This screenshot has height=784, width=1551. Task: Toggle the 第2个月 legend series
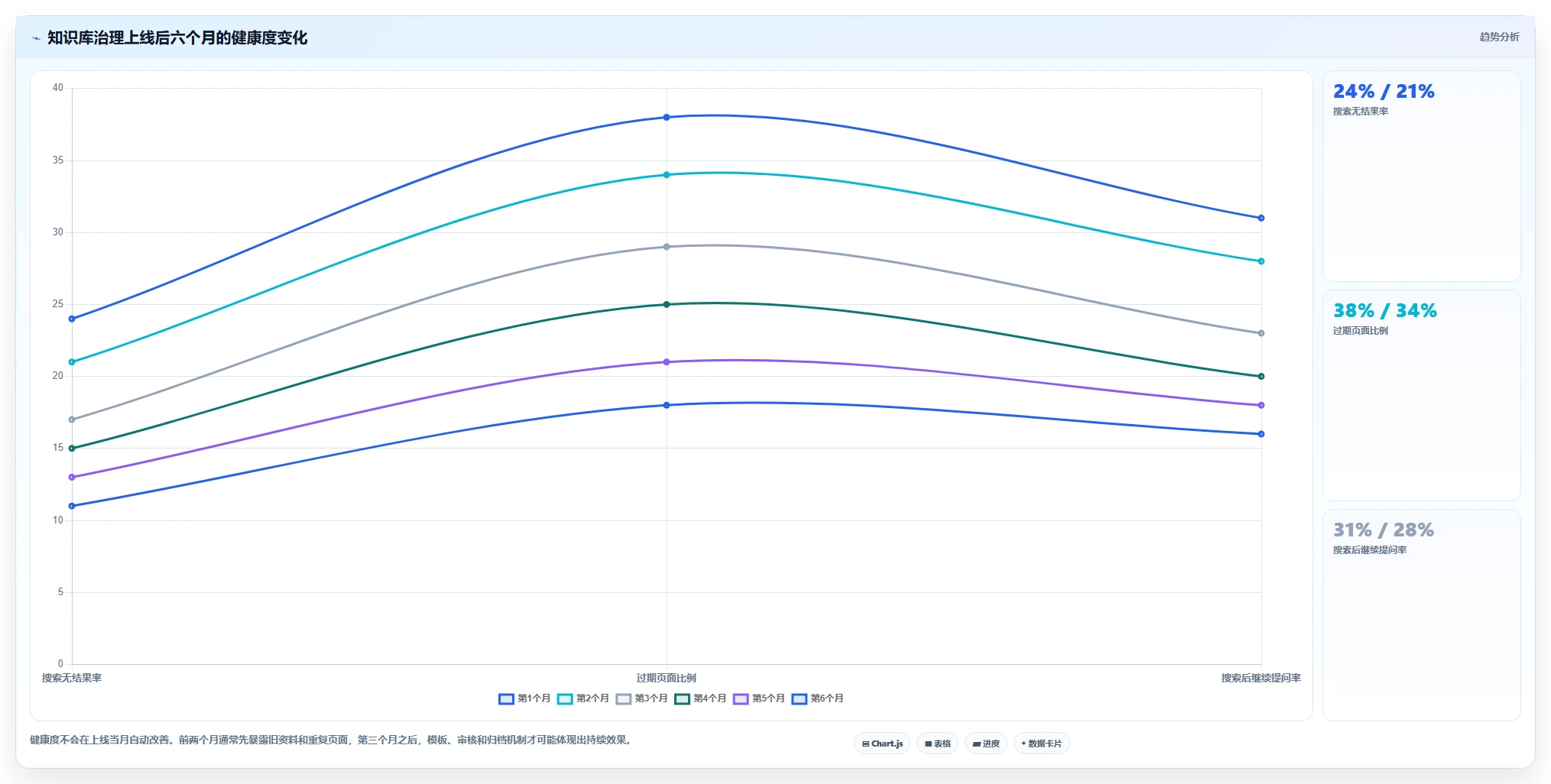[583, 698]
